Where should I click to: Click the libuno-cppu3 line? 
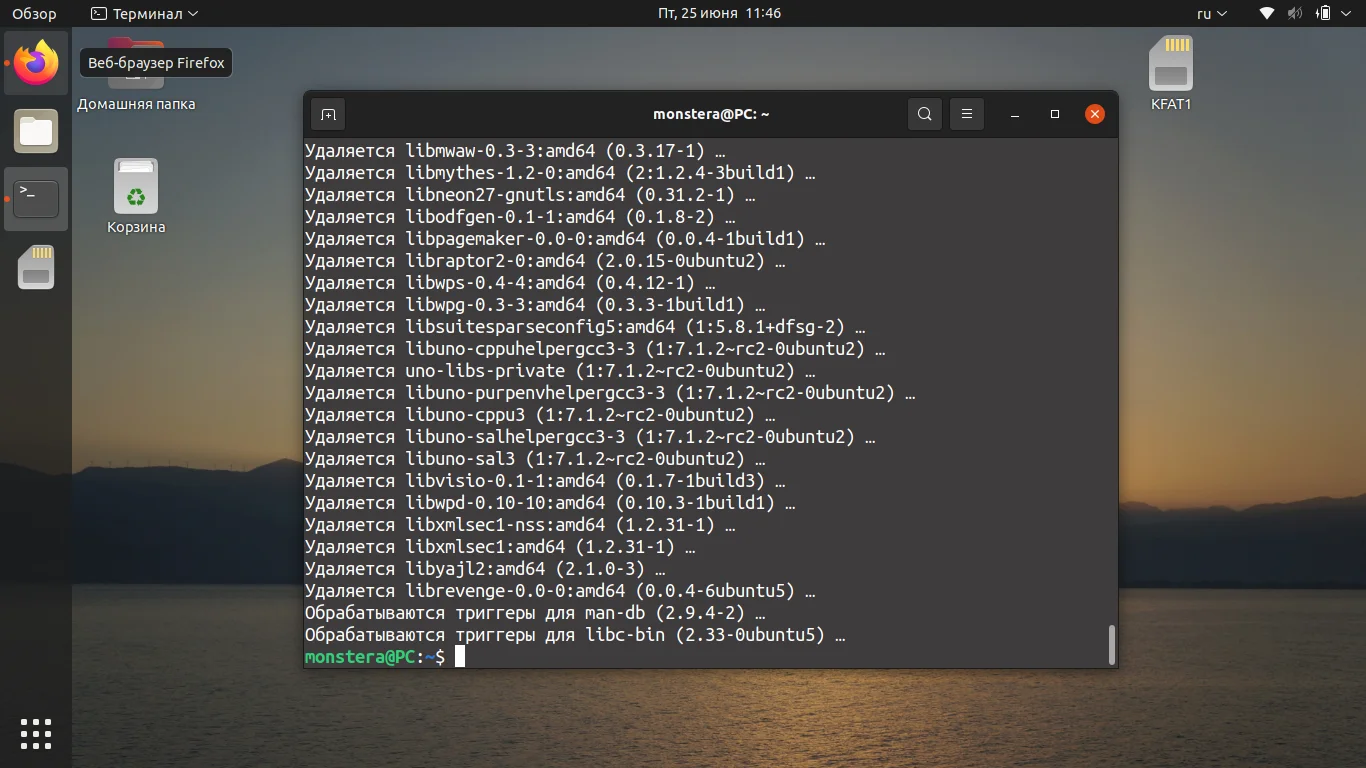[540, 415]
